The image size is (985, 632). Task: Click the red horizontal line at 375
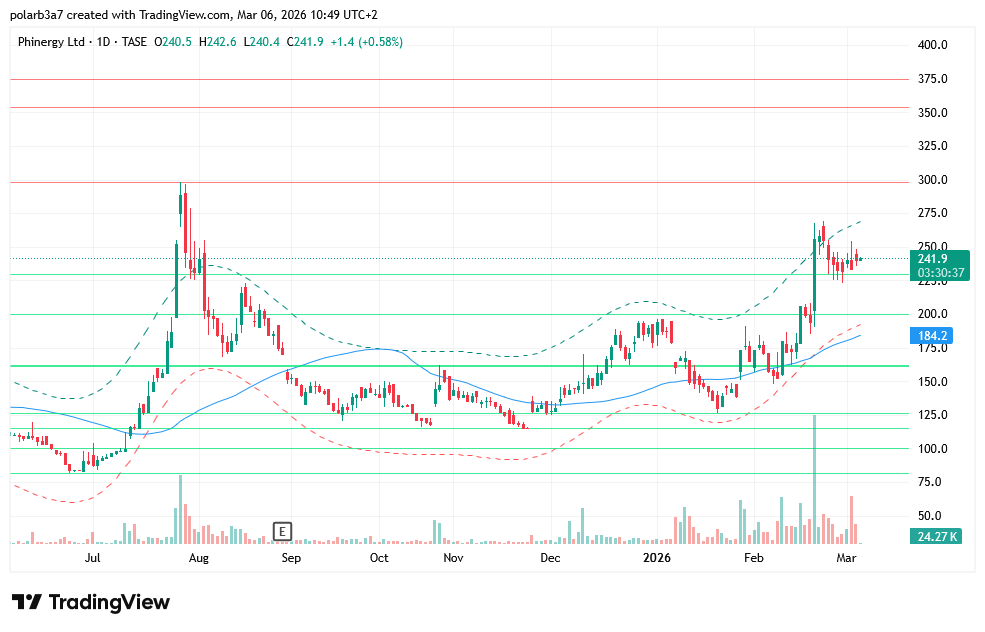(459, 80)
